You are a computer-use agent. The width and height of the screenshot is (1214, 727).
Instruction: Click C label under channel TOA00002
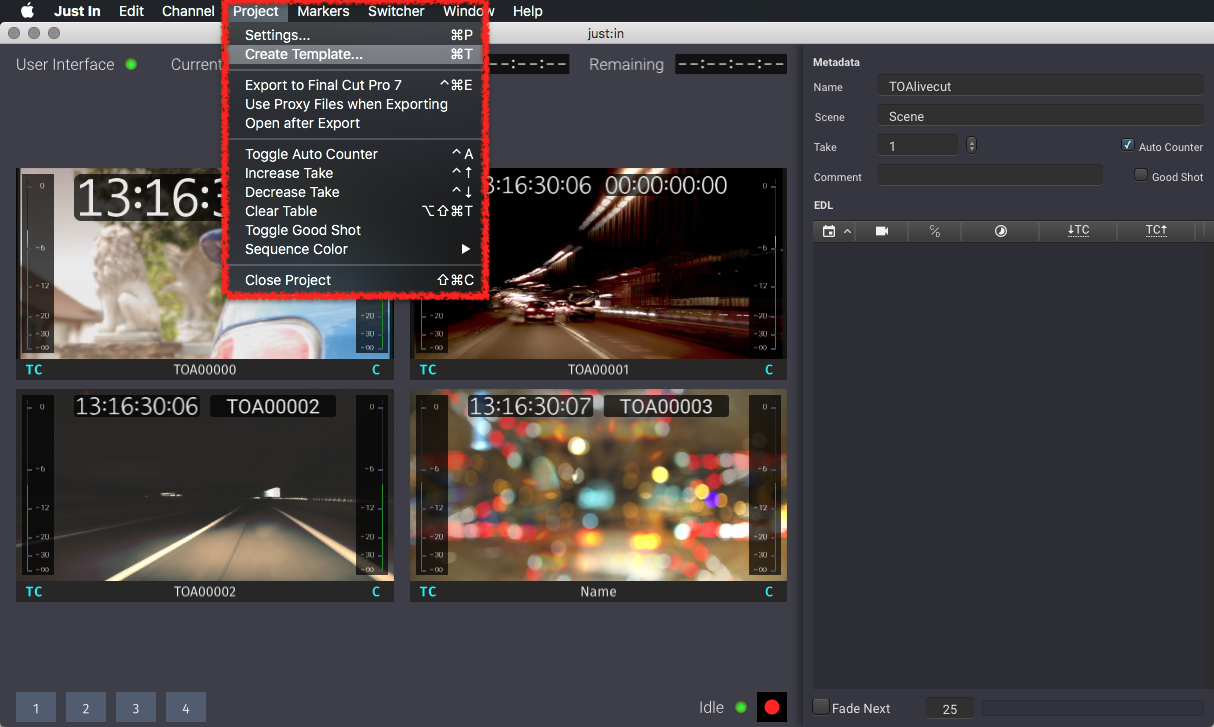click(x=376, y=592)
